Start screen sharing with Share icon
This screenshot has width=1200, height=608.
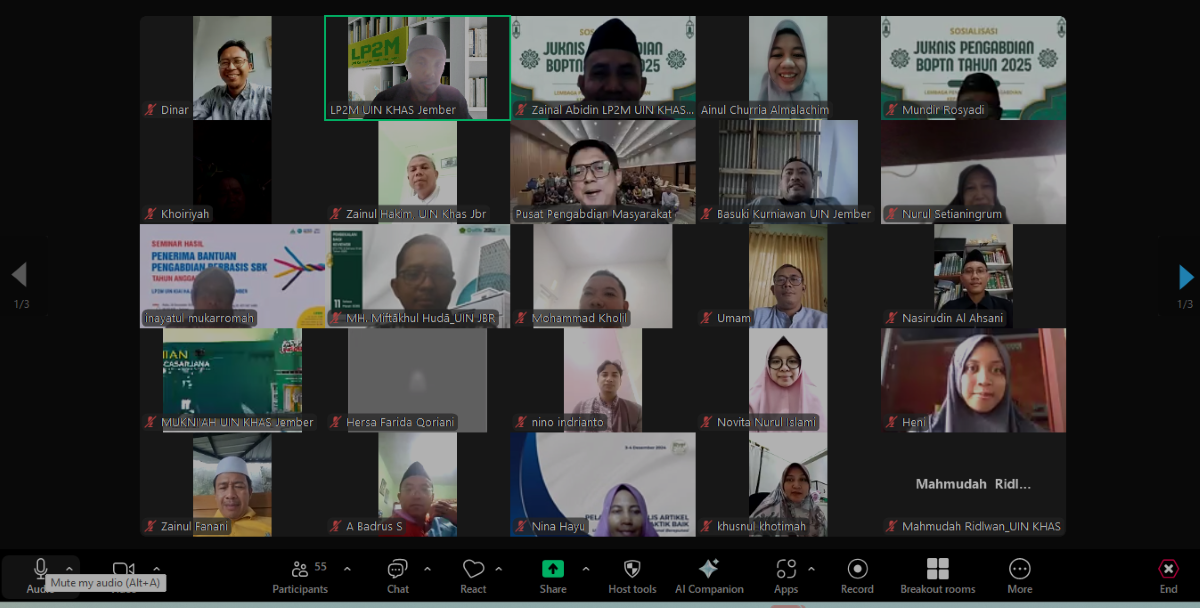553,569
